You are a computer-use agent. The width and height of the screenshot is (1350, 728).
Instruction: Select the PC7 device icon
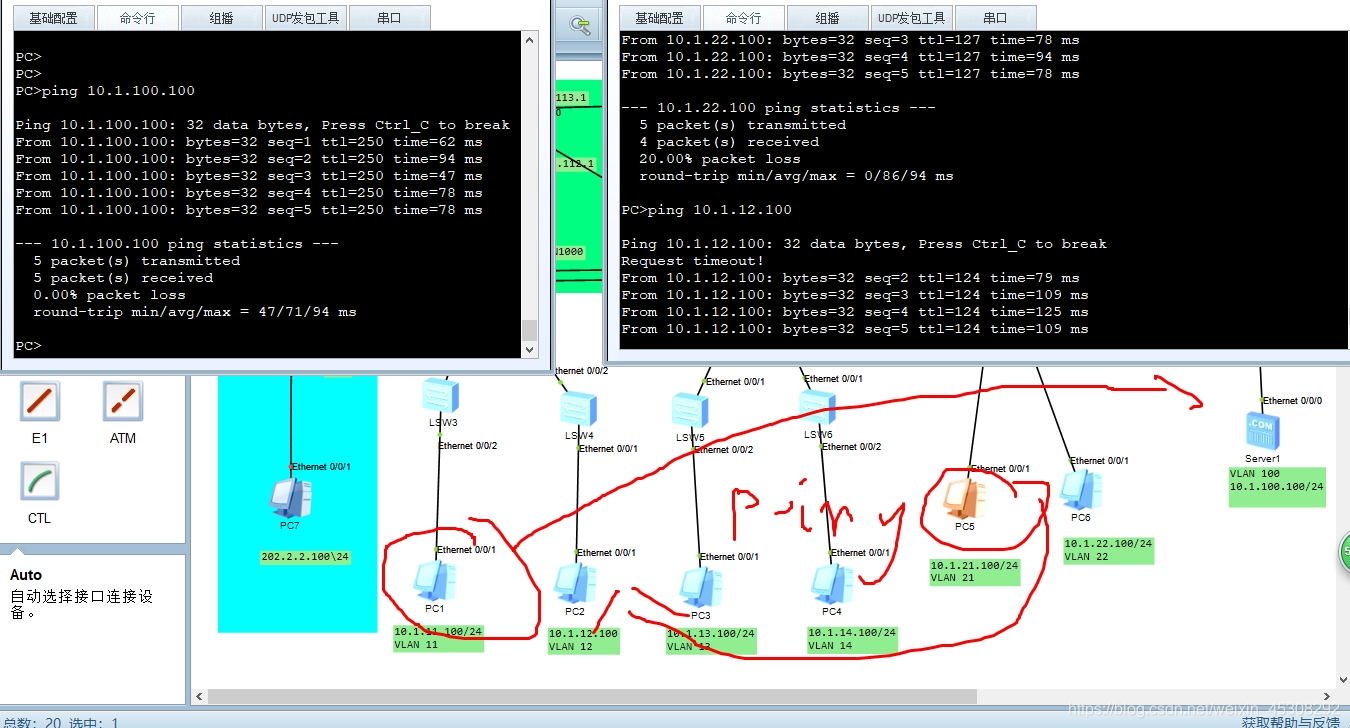290,498
